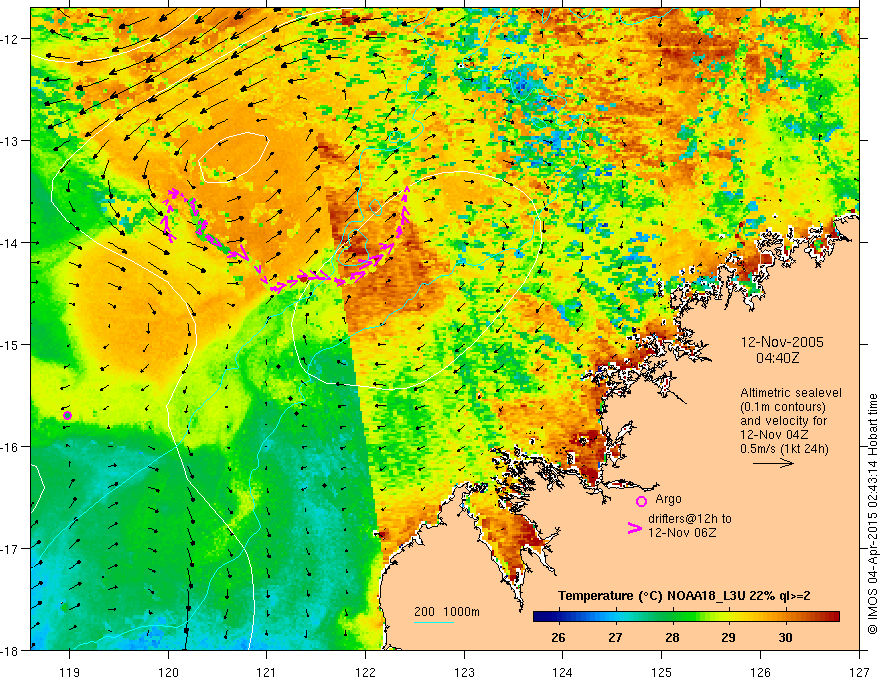Click the '0.5m/s (1kt 24h)' label

coord(784,448)
